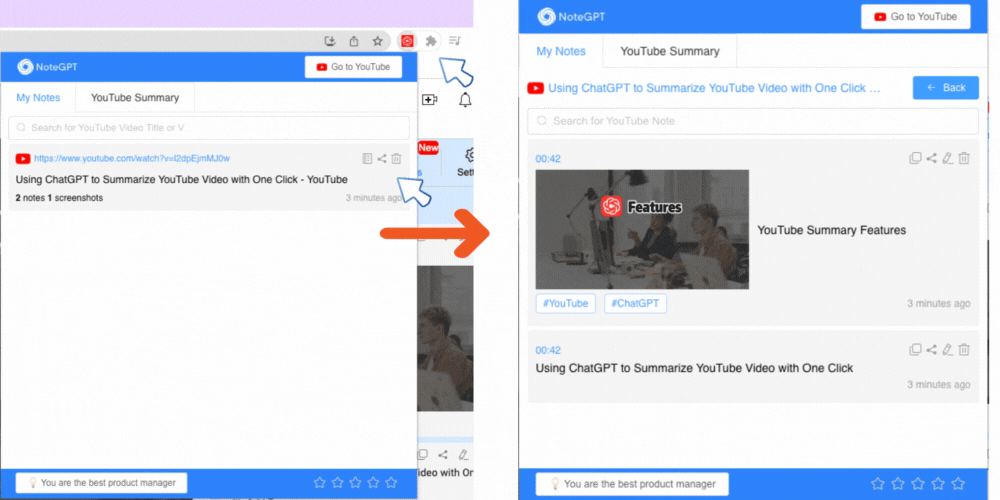
Task: Share the video card in the notes list popup
Action: [x=381, y=158]
